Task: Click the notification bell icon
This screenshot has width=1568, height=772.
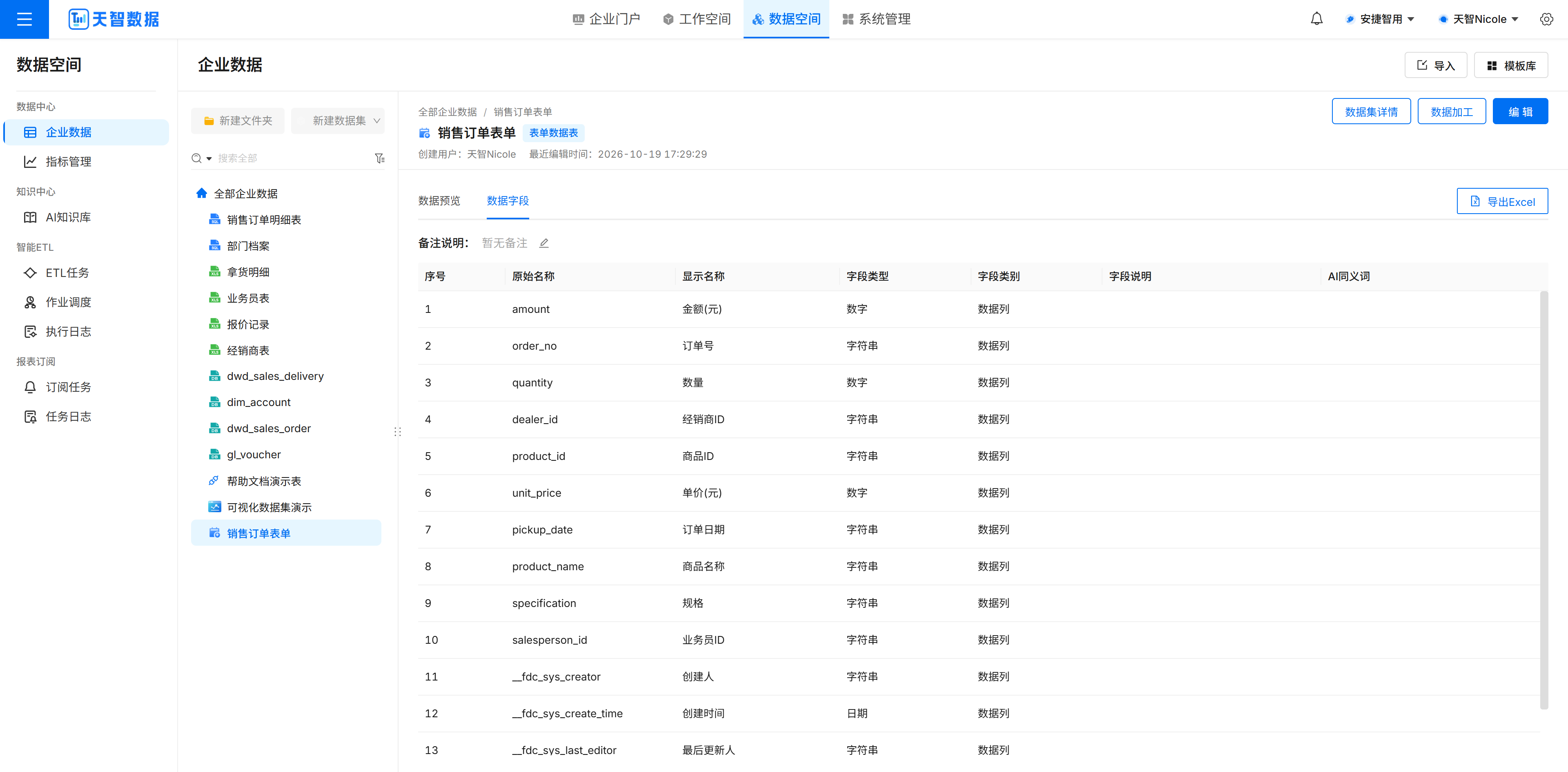Action: [1316, 19]
